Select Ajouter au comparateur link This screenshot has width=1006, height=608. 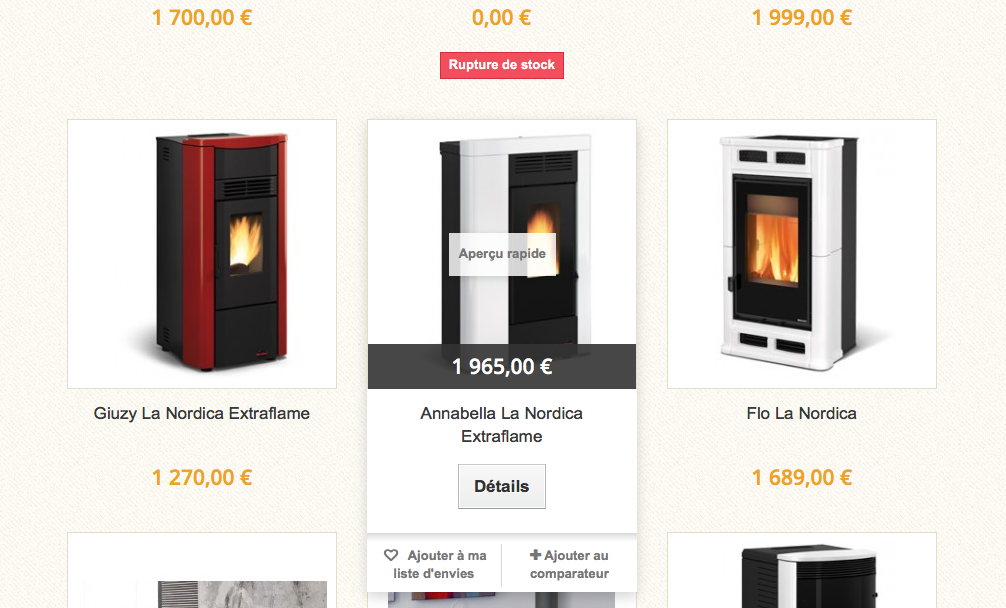[569, 564]
